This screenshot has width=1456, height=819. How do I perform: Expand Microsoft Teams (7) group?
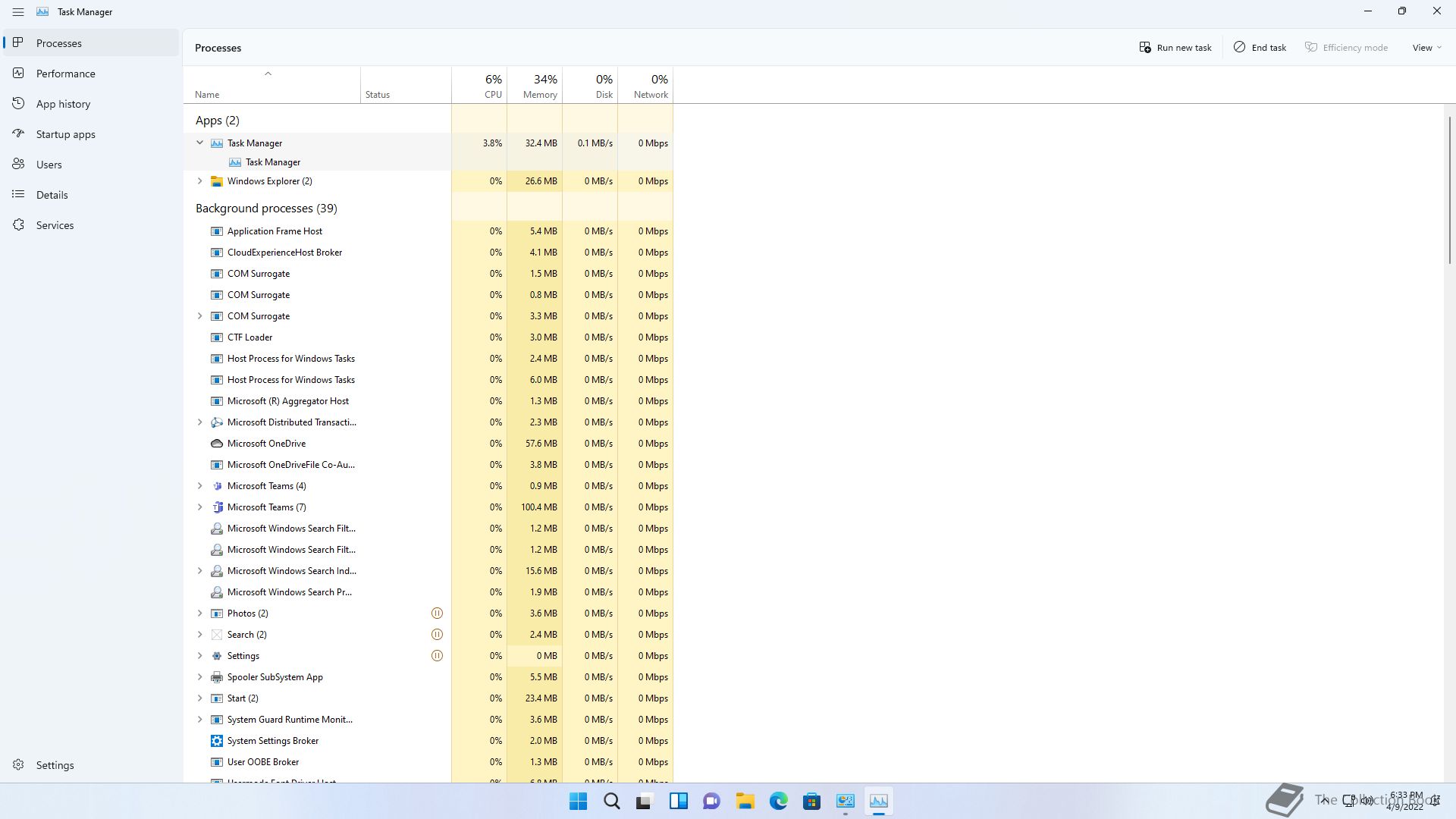[x=199, y=507]
